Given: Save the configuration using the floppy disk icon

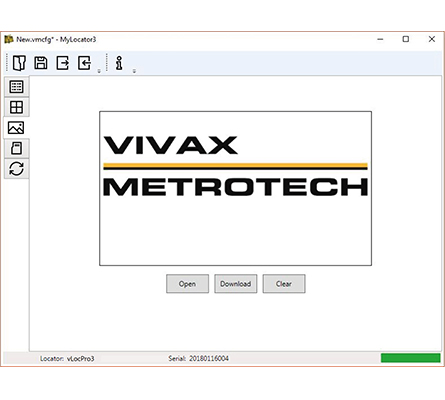Looking at the screenshot, I should 41,63.
